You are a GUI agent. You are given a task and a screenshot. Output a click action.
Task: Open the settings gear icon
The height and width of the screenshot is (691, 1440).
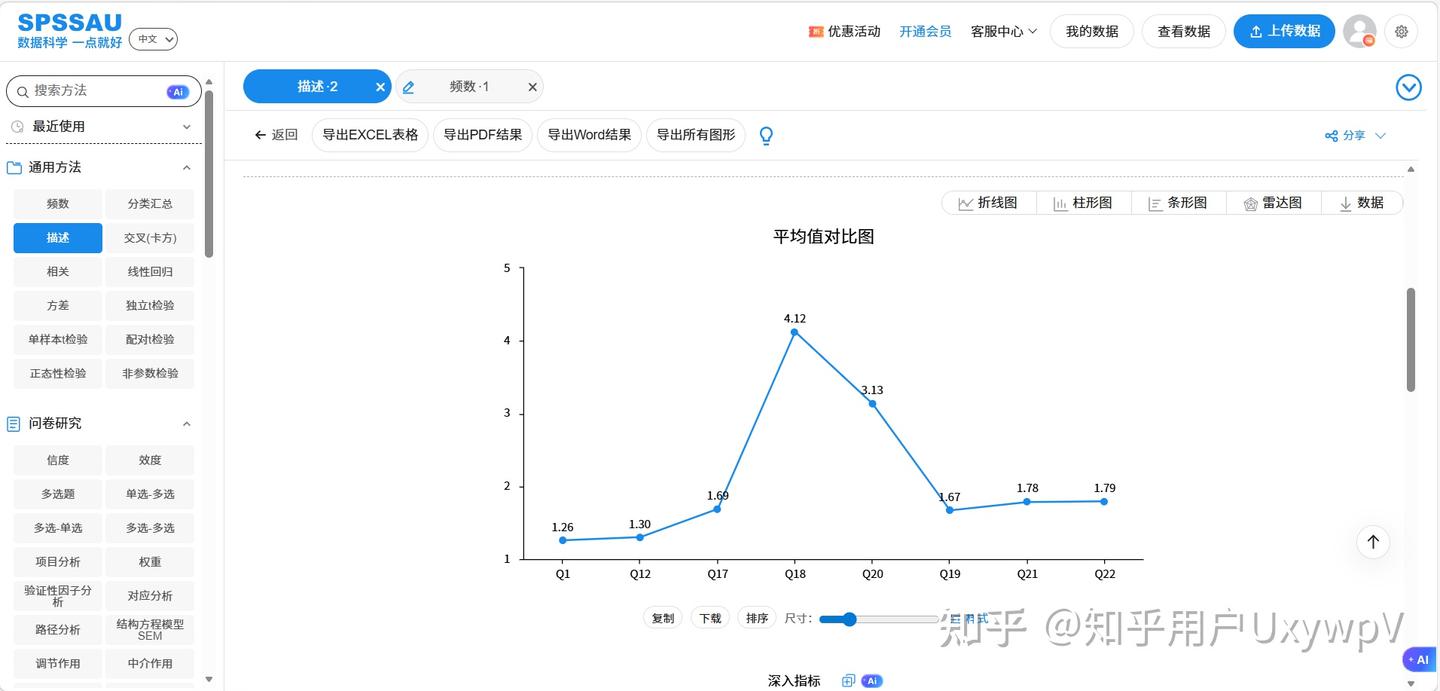(x=1401, y=31)
